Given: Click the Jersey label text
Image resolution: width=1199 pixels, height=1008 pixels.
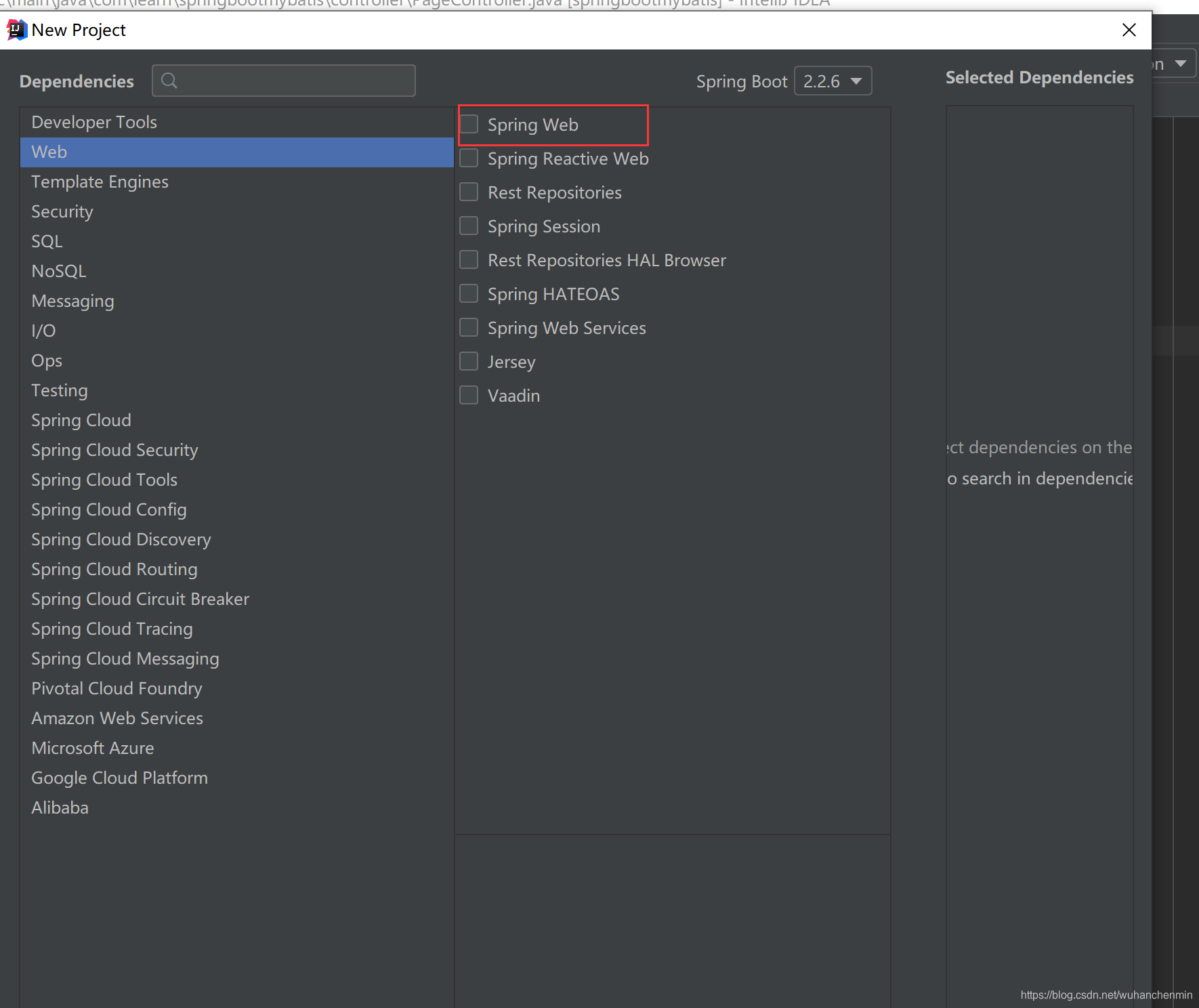Looking at the screenshot, I should tap(511, 362).
